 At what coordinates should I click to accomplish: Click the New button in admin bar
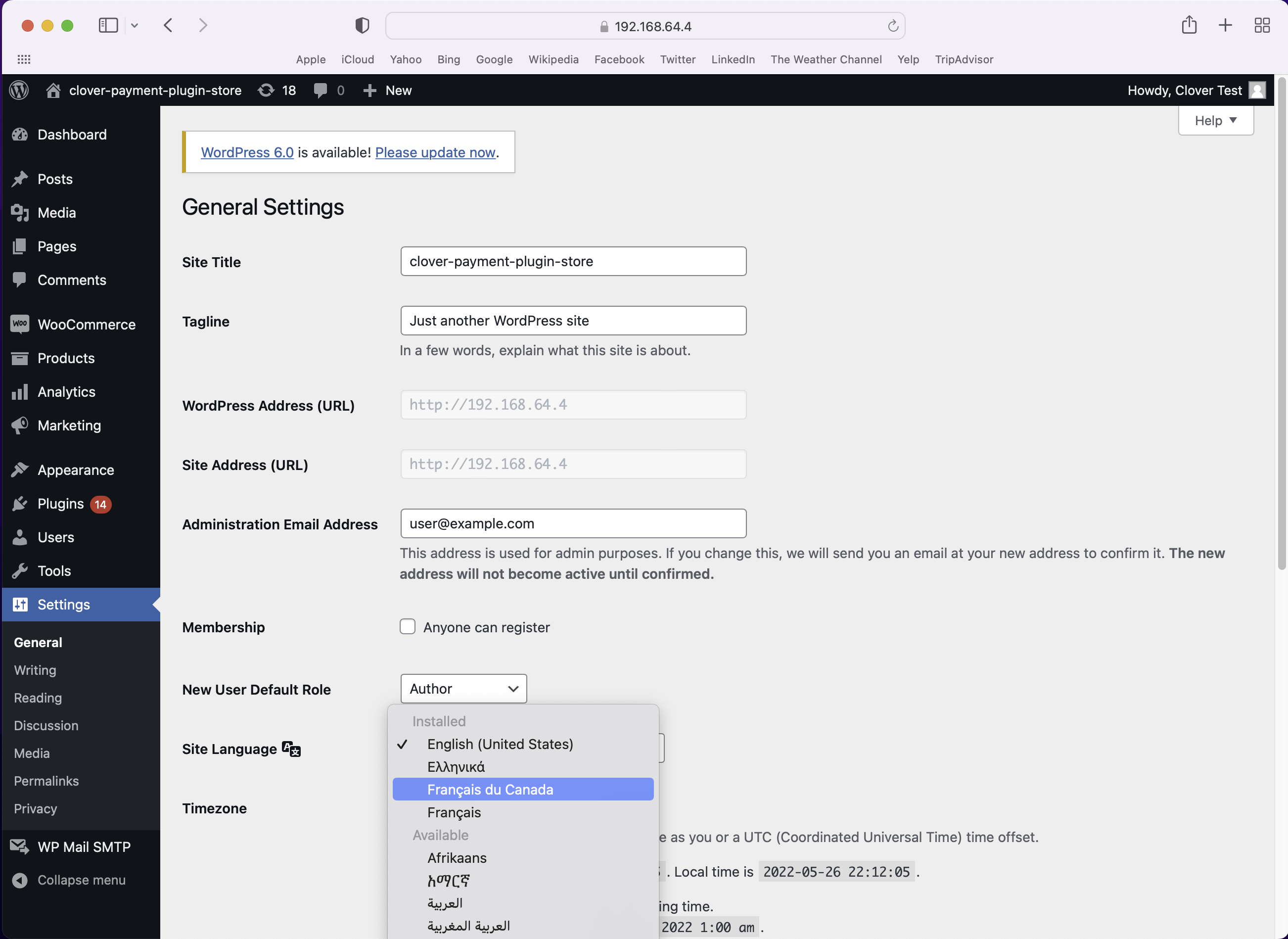388,91
